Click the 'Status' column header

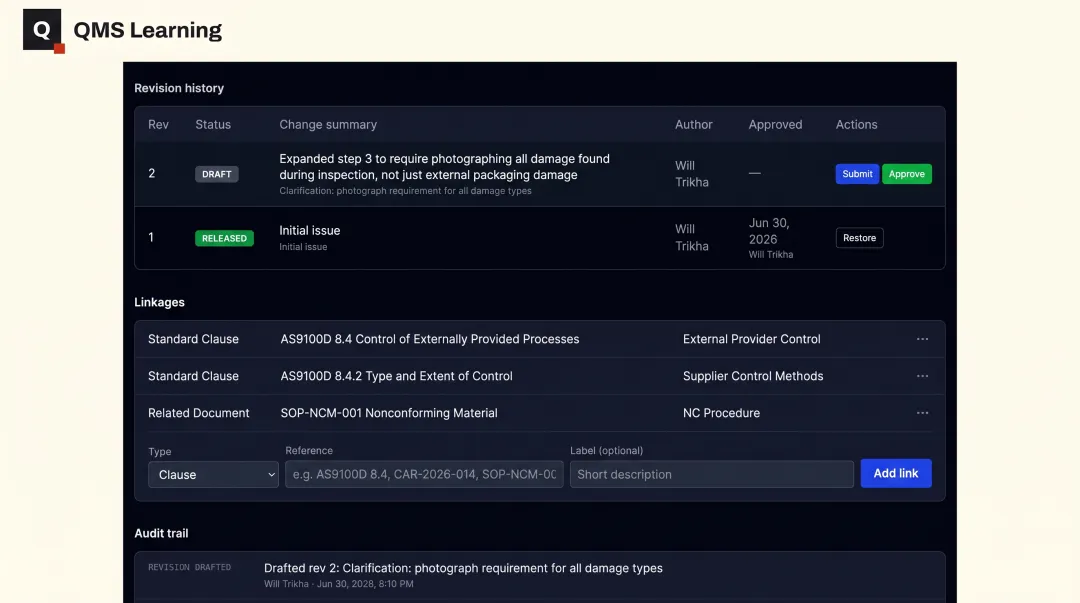[x=213, y=125]
